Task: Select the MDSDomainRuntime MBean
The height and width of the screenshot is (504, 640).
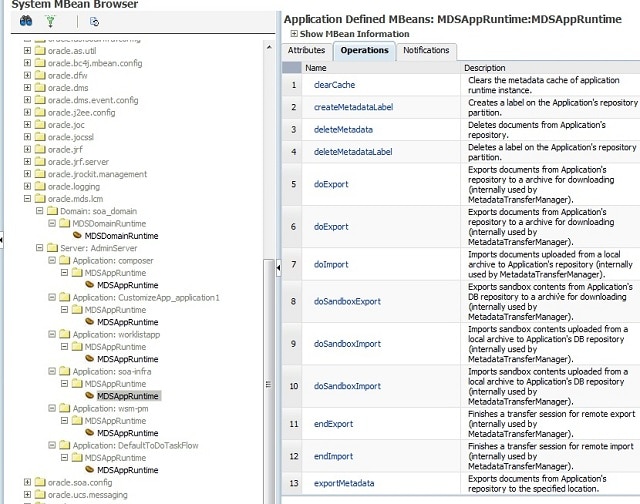Action: pyautogui.click(x=121, y=236)
